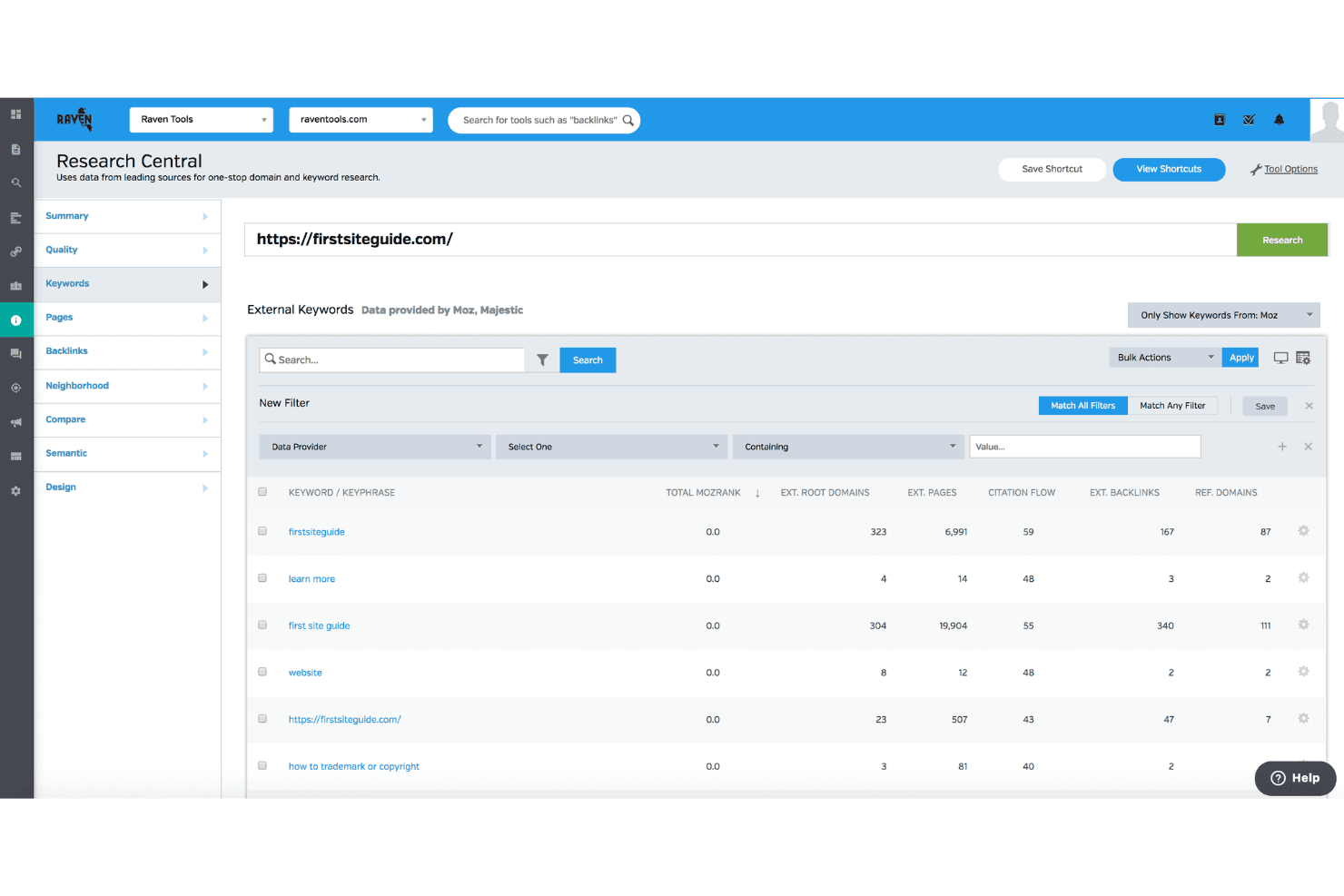Click the filter Value input field
The image size is (1344, 896).
(1085, 447)
